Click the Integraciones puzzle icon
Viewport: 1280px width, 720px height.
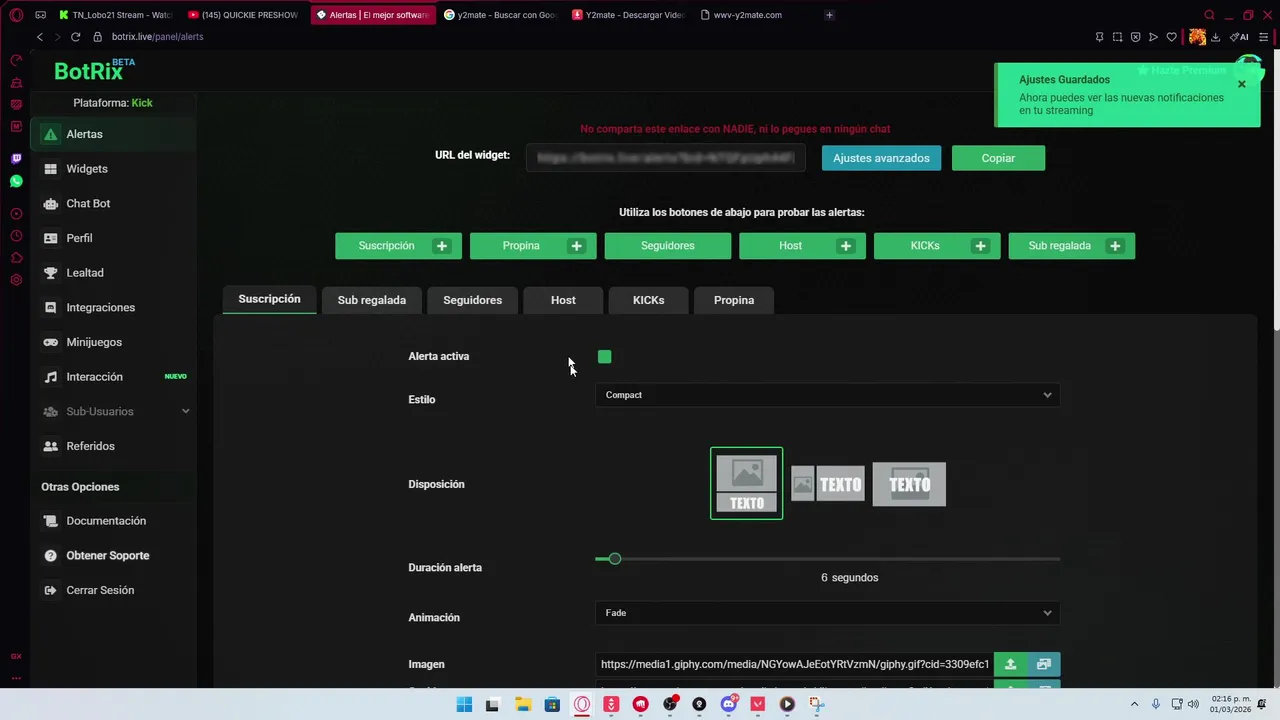pos(50,308)
